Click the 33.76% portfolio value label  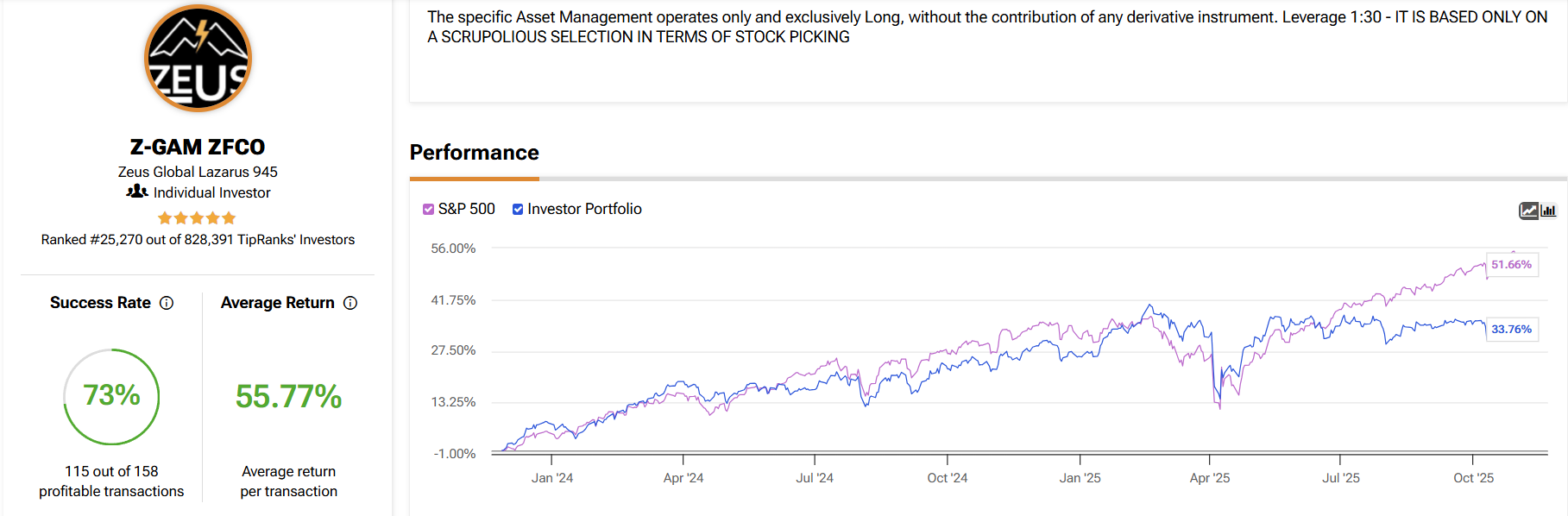1511,330
